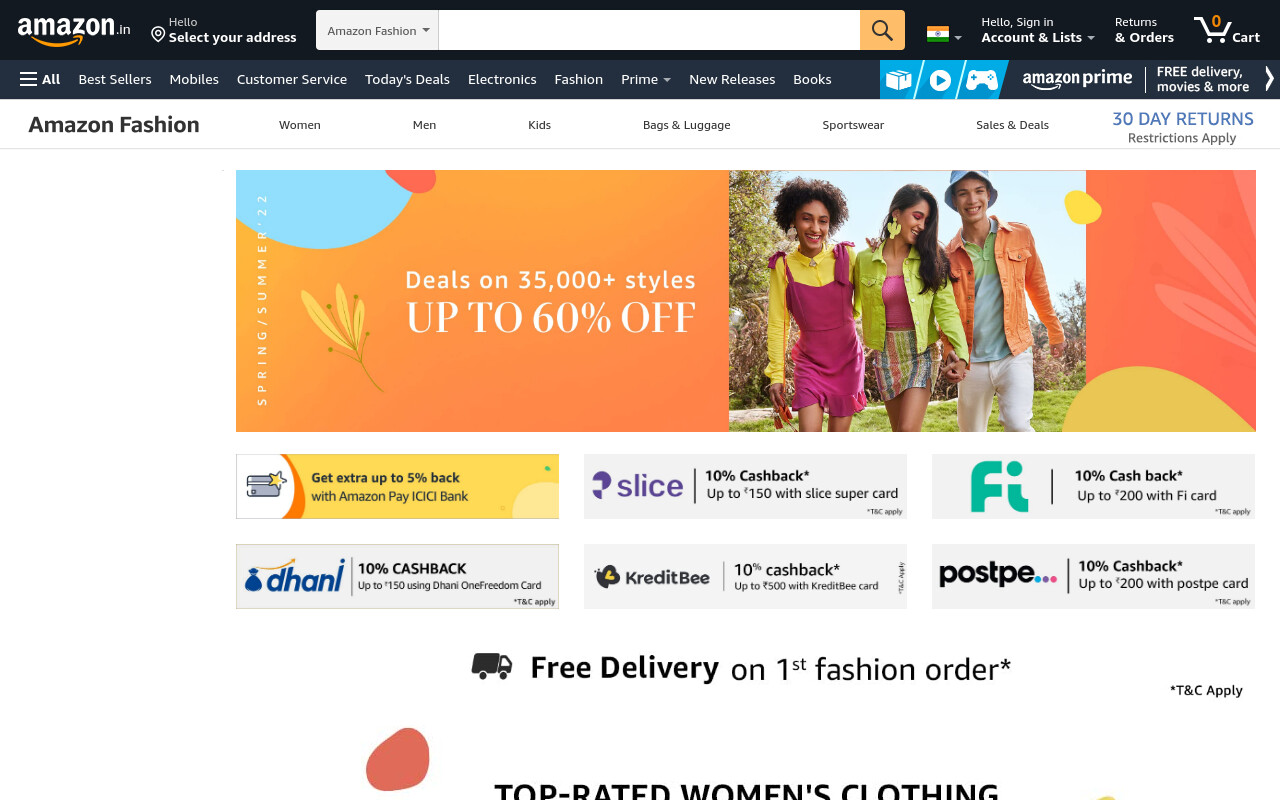Open the slice 10% Cashback offer banner

click(745, 486)
